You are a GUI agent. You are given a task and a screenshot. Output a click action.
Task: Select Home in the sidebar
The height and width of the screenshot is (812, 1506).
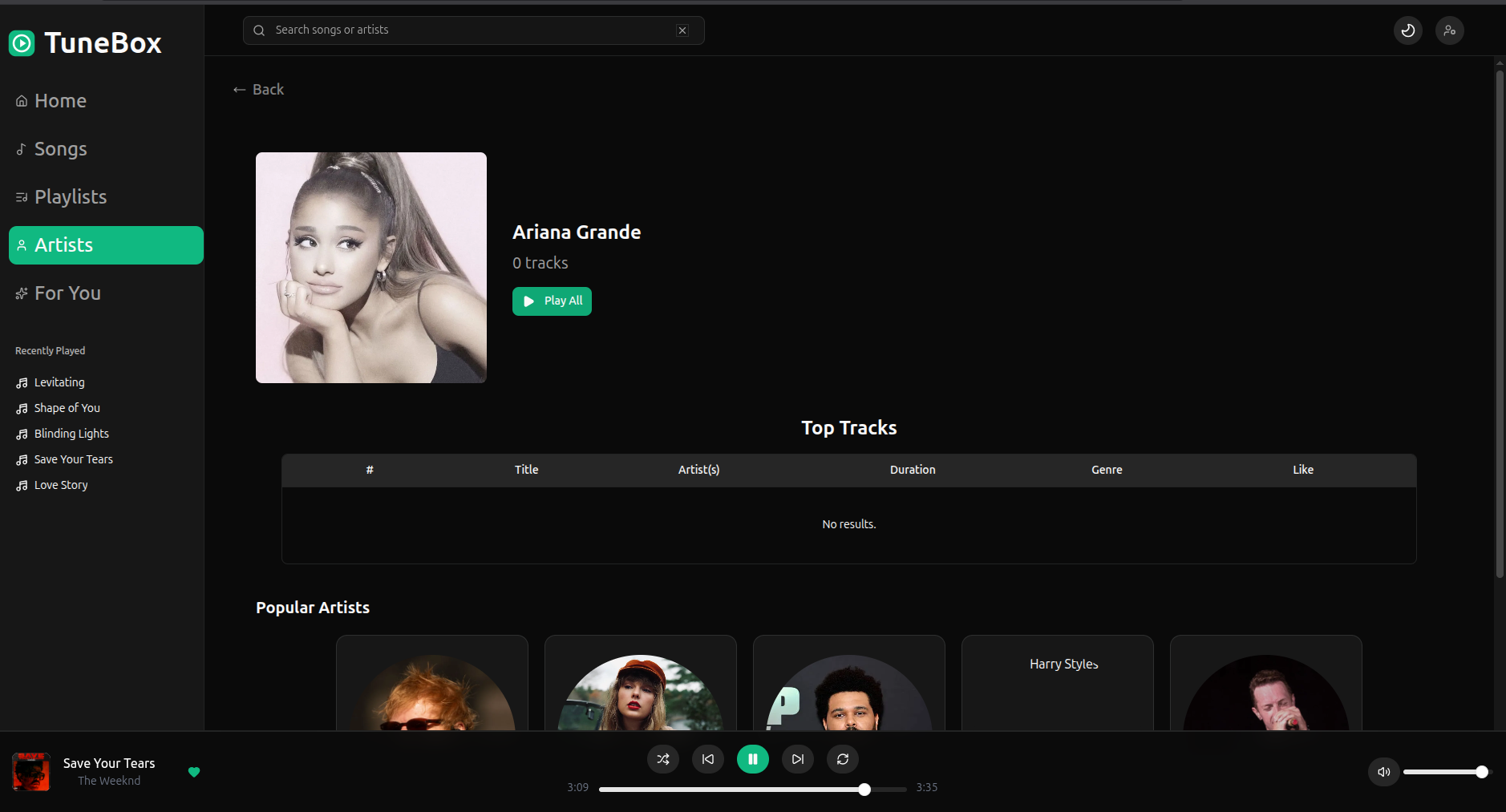click(x=60, y=100)
